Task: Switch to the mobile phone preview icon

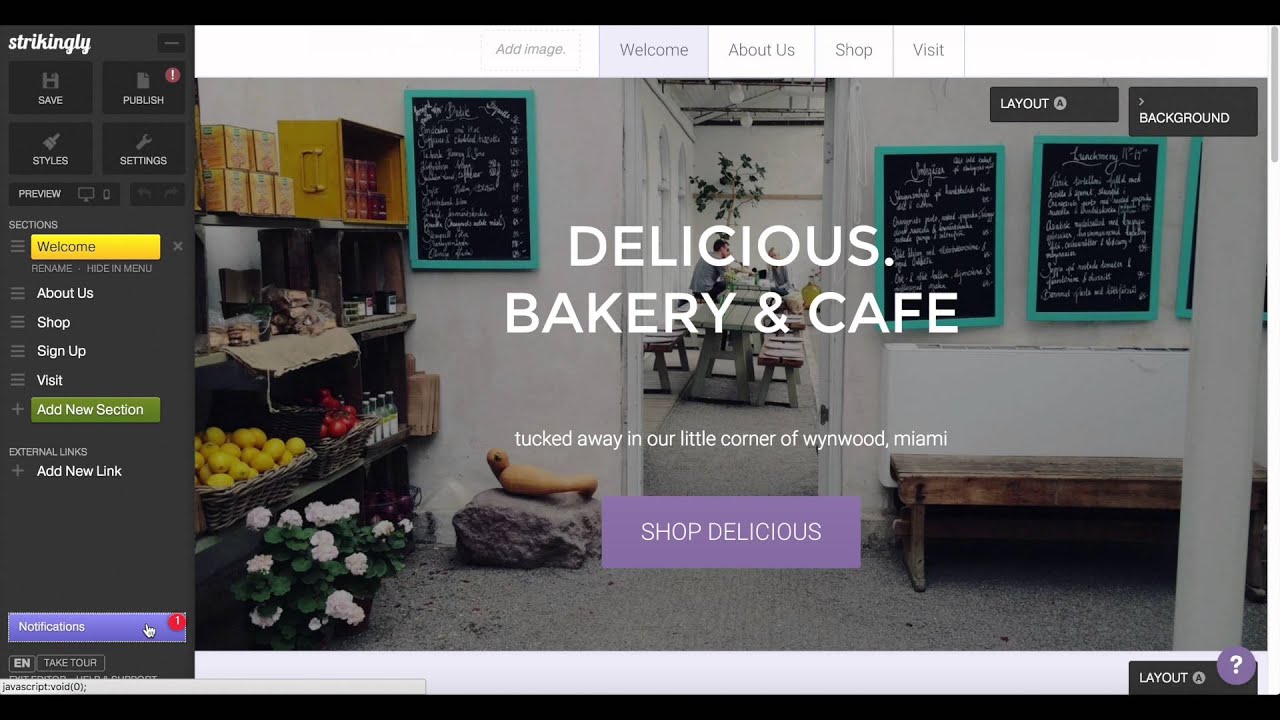Action: tap(107, 194)
